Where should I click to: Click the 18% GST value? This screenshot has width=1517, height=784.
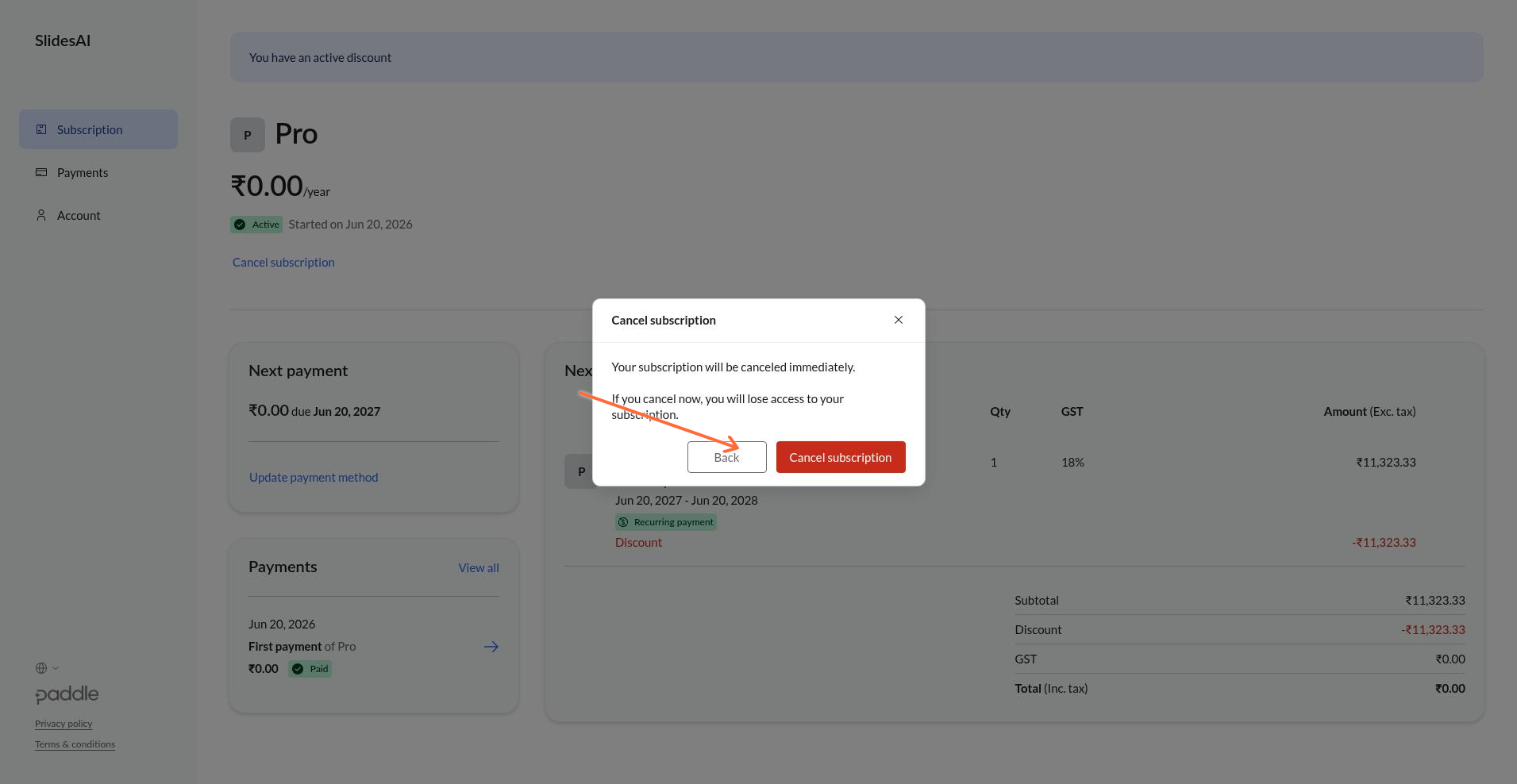click(x=1072, y=462)
